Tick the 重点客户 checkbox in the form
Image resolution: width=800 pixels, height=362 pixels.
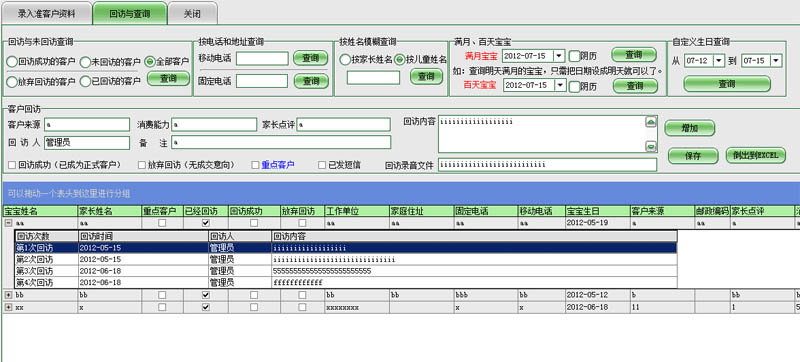(x=256, y=165)
